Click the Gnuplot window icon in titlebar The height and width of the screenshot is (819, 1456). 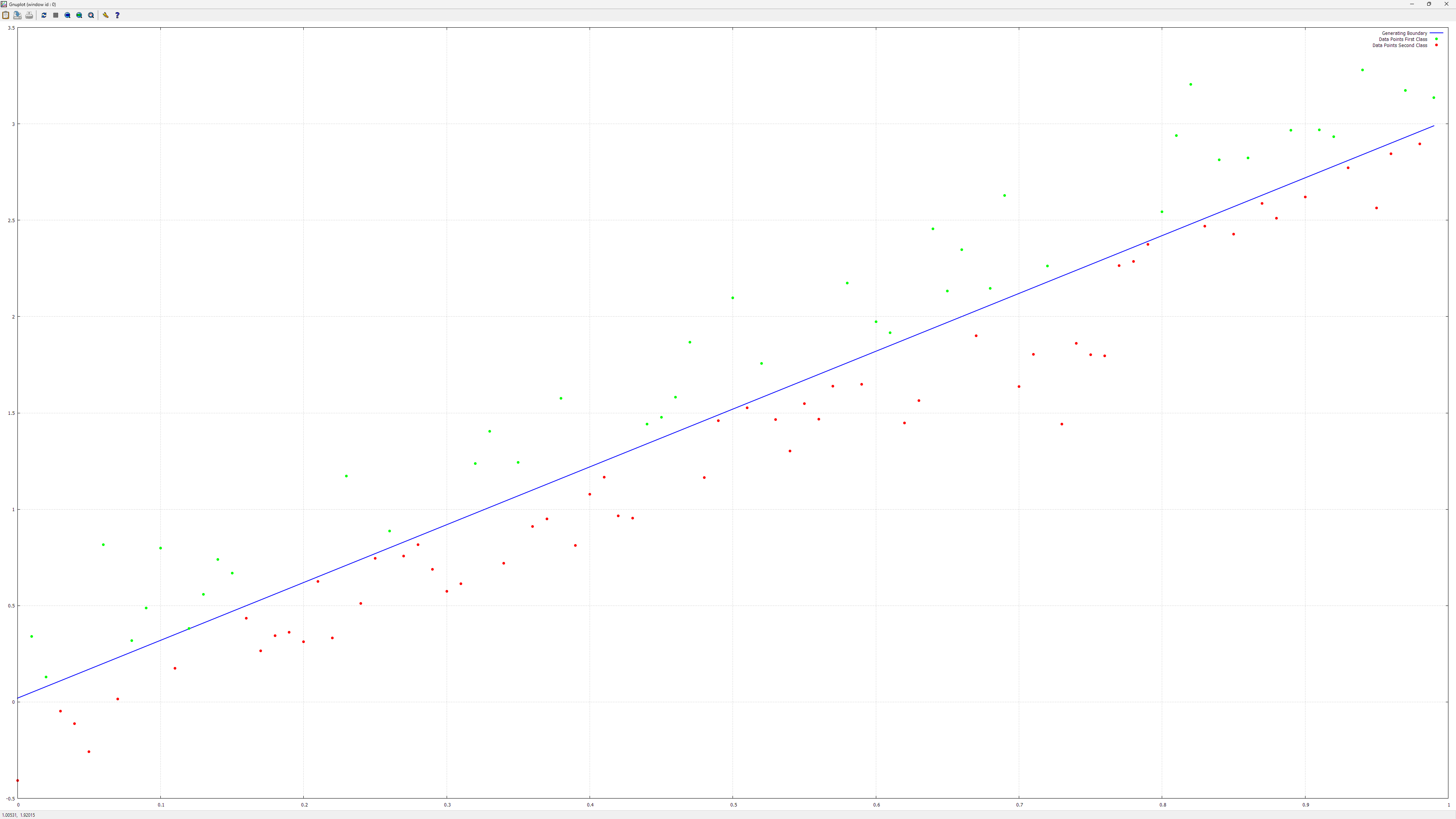[x=4, y=4]
